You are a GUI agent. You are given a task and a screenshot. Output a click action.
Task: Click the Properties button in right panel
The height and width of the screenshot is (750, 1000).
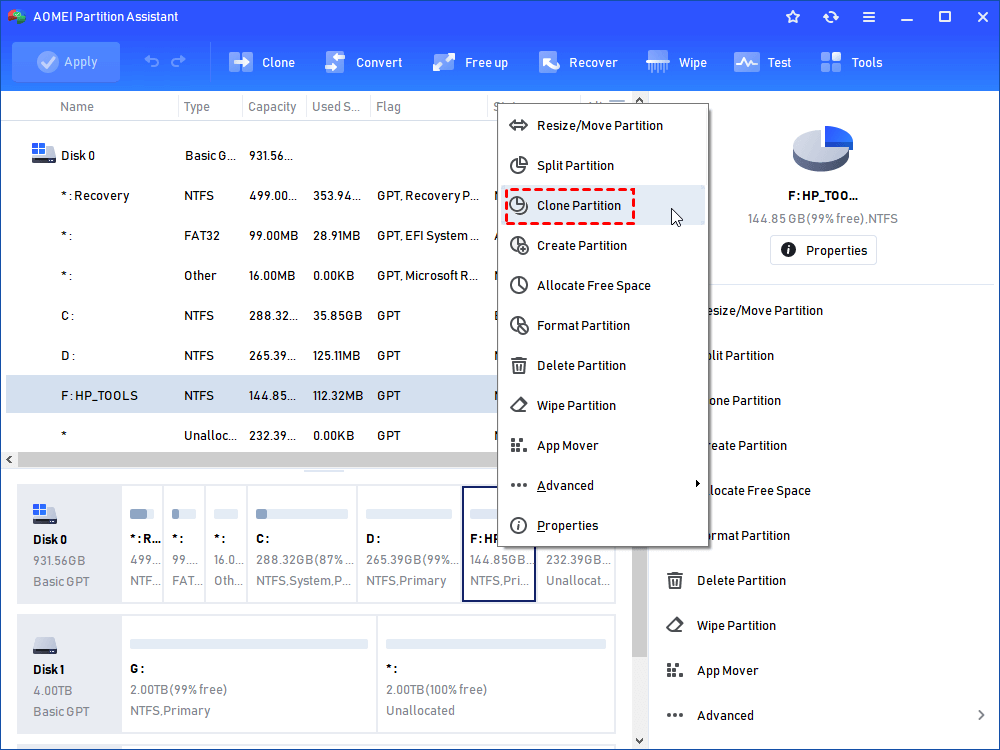[x=823, y=250]
